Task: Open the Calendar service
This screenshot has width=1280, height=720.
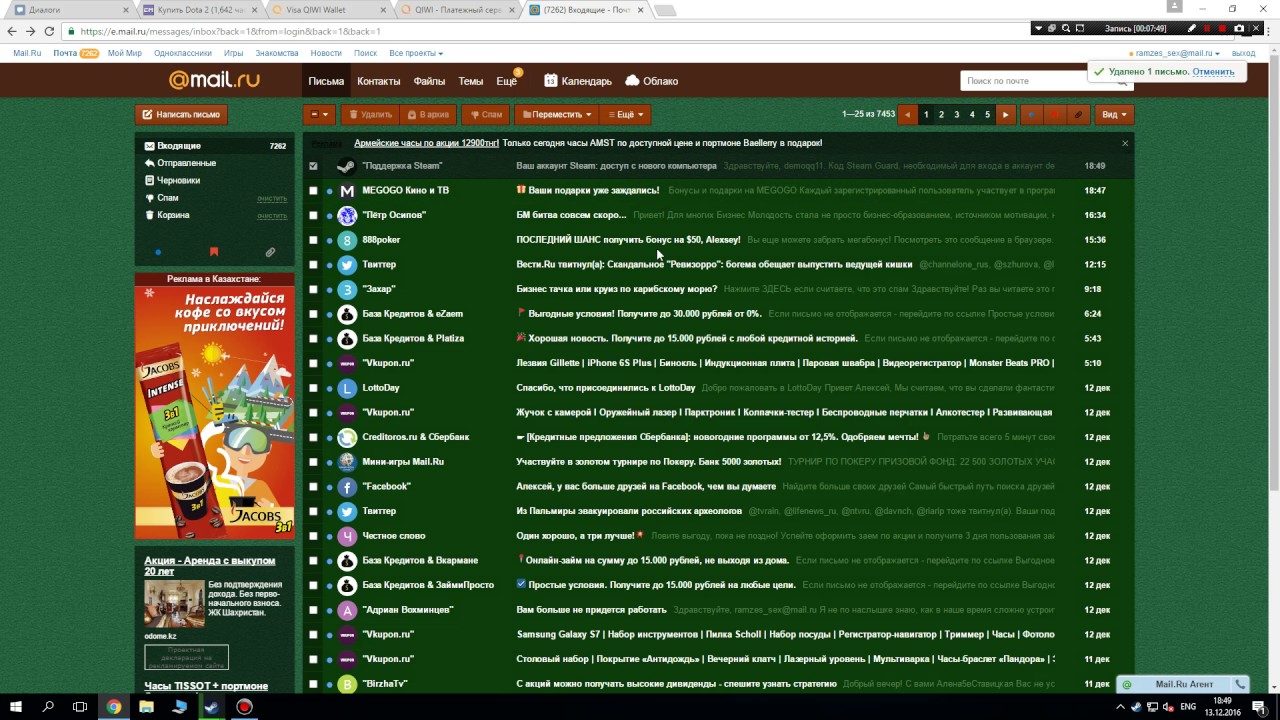Action: [578, 81]
